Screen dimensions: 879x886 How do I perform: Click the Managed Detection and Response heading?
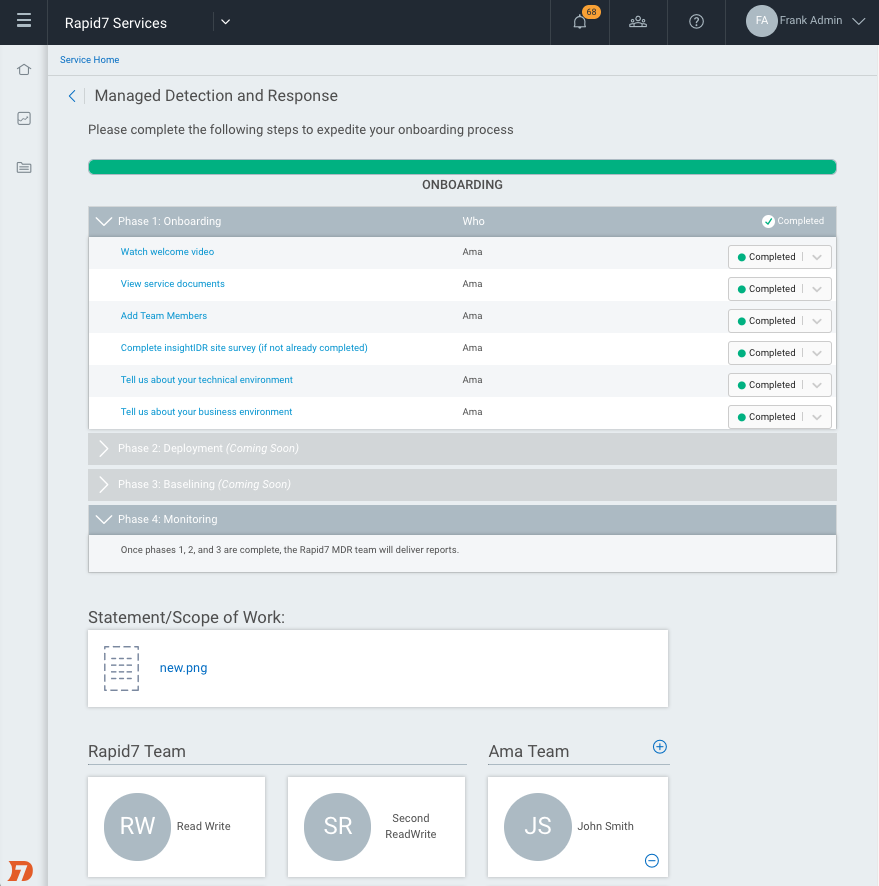coord(216,96)
